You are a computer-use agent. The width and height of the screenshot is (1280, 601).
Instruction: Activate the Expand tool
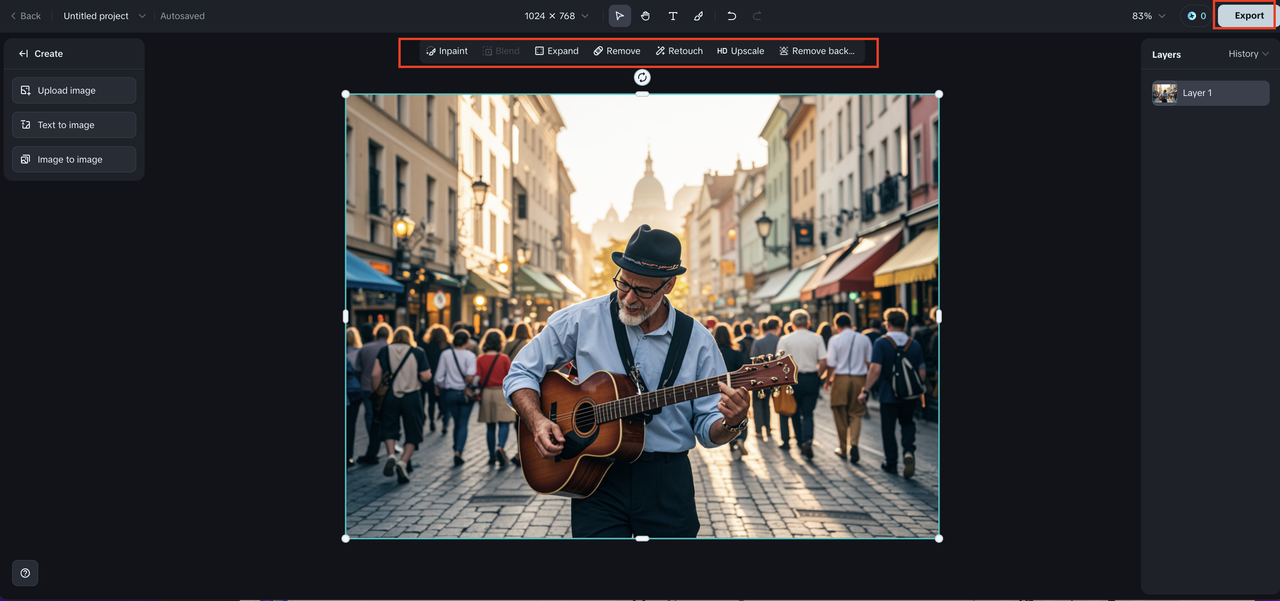tap(557, 51)
